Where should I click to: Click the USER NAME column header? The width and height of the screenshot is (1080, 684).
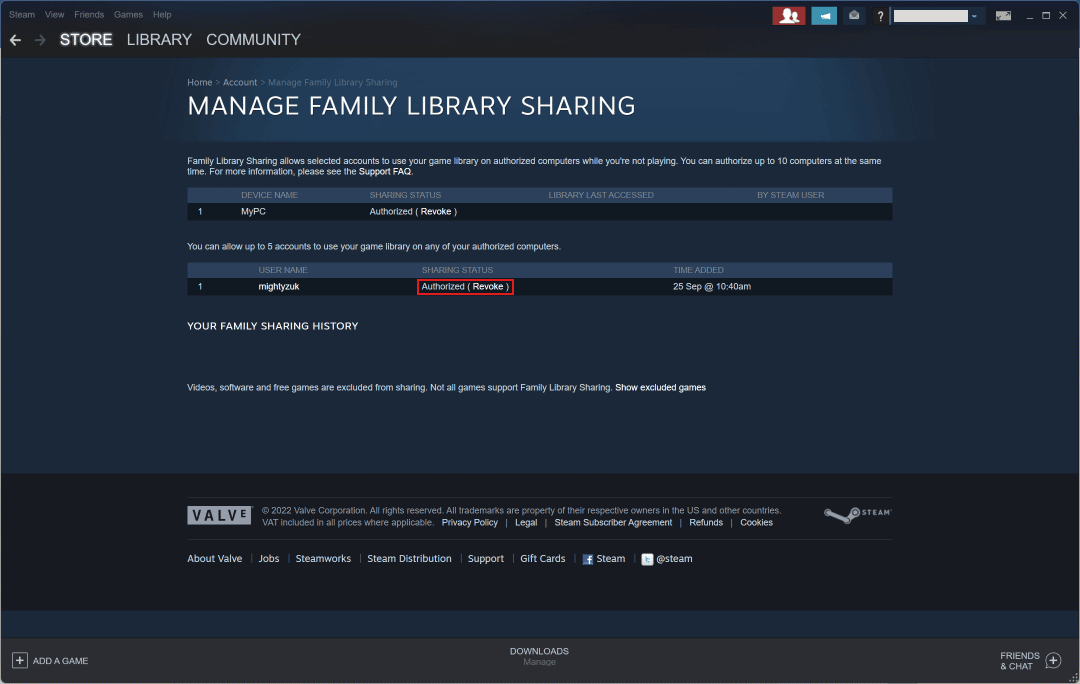coord(283,270)
